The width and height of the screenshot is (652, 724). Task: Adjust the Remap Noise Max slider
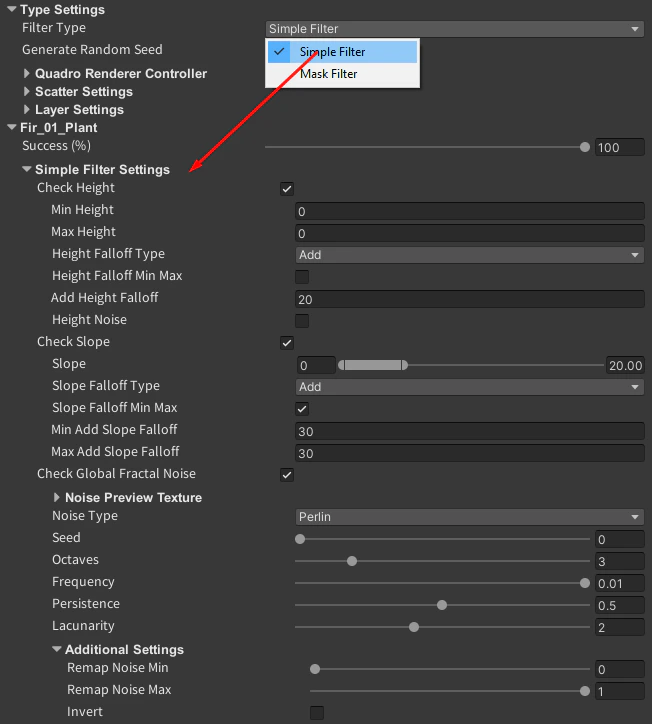click(585, 691)
